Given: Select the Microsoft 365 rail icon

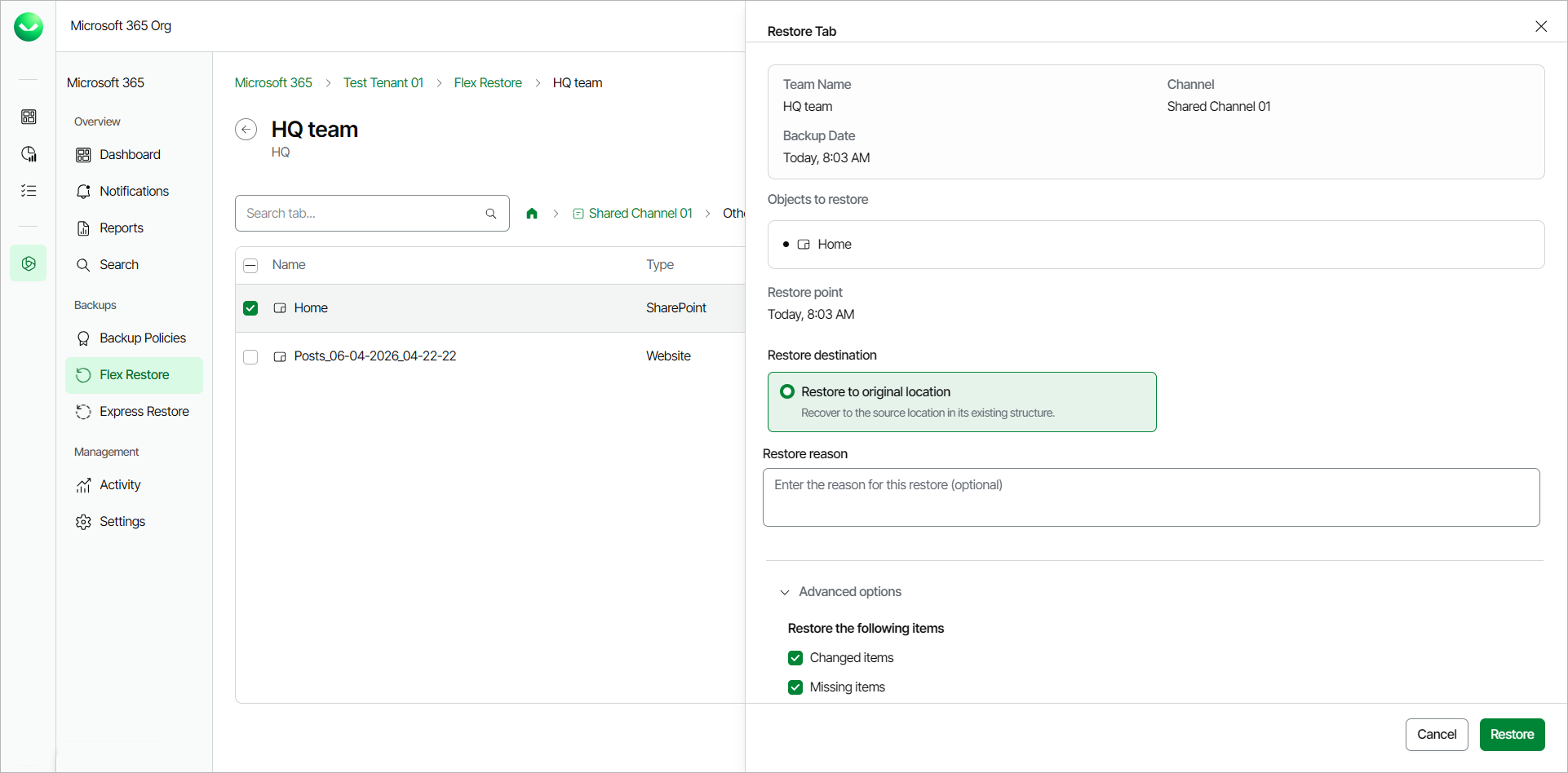Looking at the screenshot, I should point(29,263).
